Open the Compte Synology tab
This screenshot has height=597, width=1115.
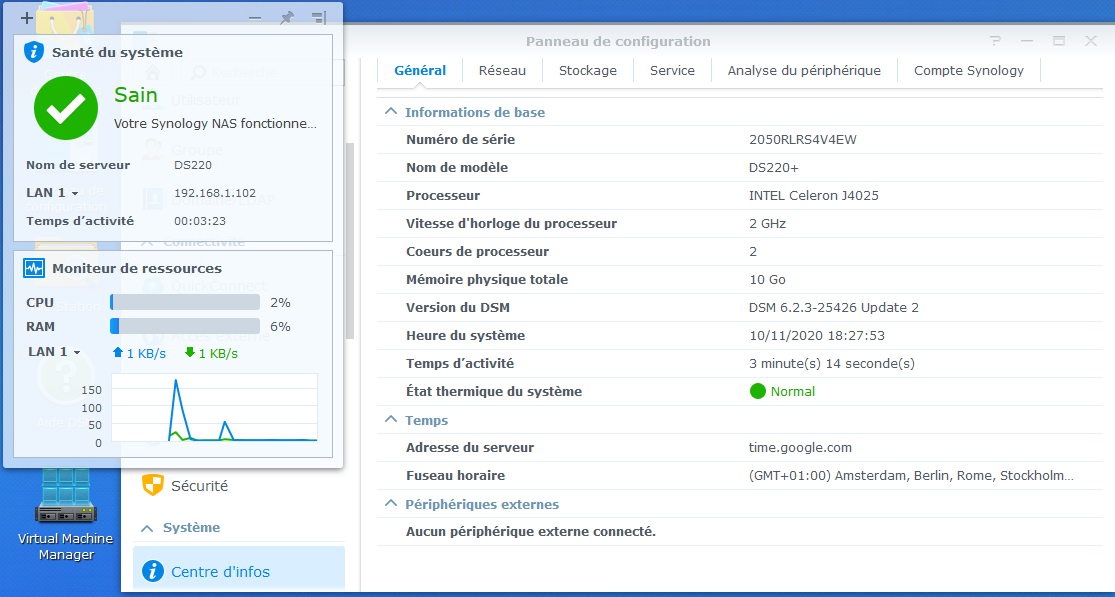tap(969, 70)
